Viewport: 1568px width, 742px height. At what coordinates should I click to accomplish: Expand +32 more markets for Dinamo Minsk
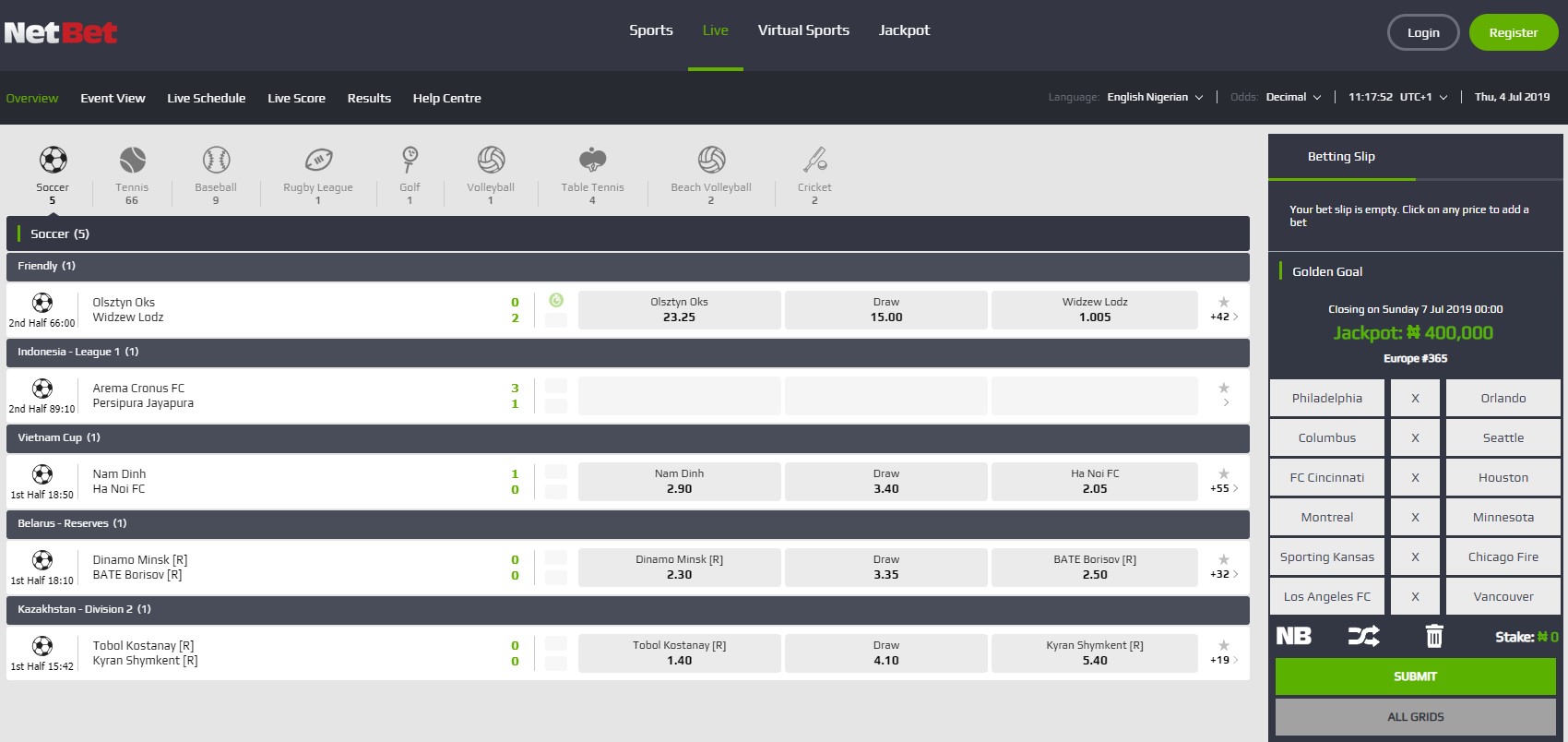coord(1224,574)
